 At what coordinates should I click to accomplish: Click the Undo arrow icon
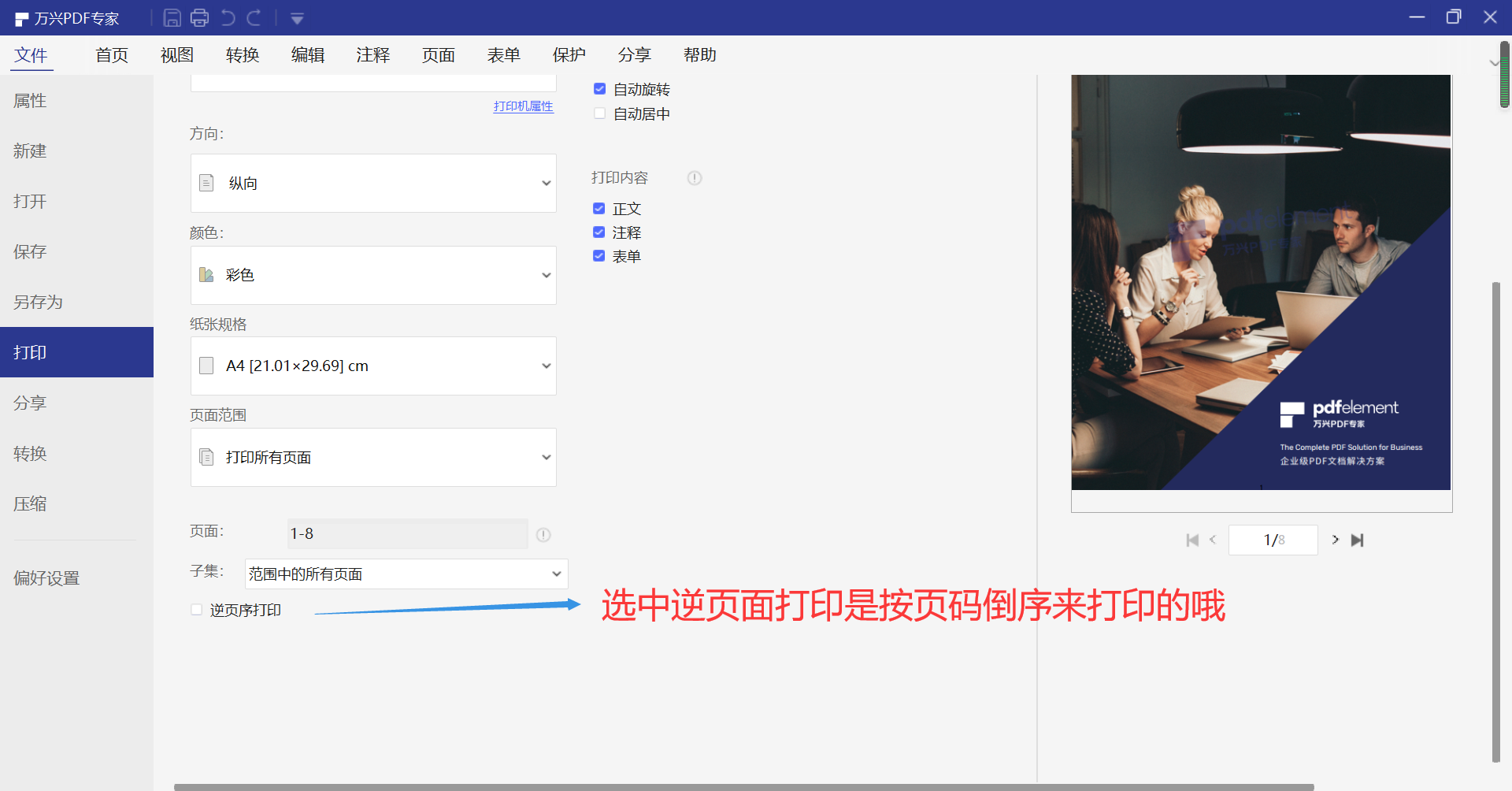(x=228, y=17)
